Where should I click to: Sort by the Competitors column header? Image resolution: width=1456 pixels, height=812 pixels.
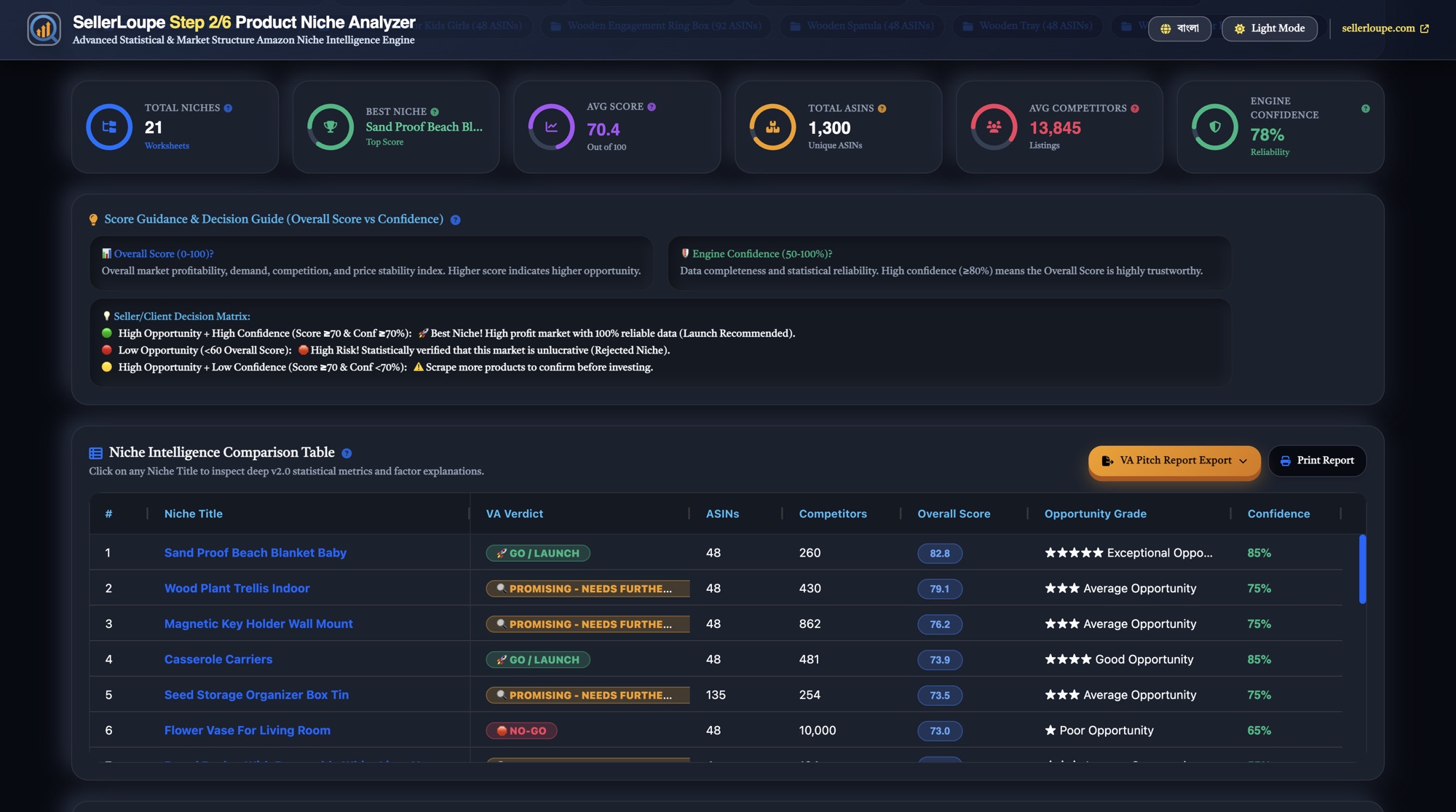[833, 514]
